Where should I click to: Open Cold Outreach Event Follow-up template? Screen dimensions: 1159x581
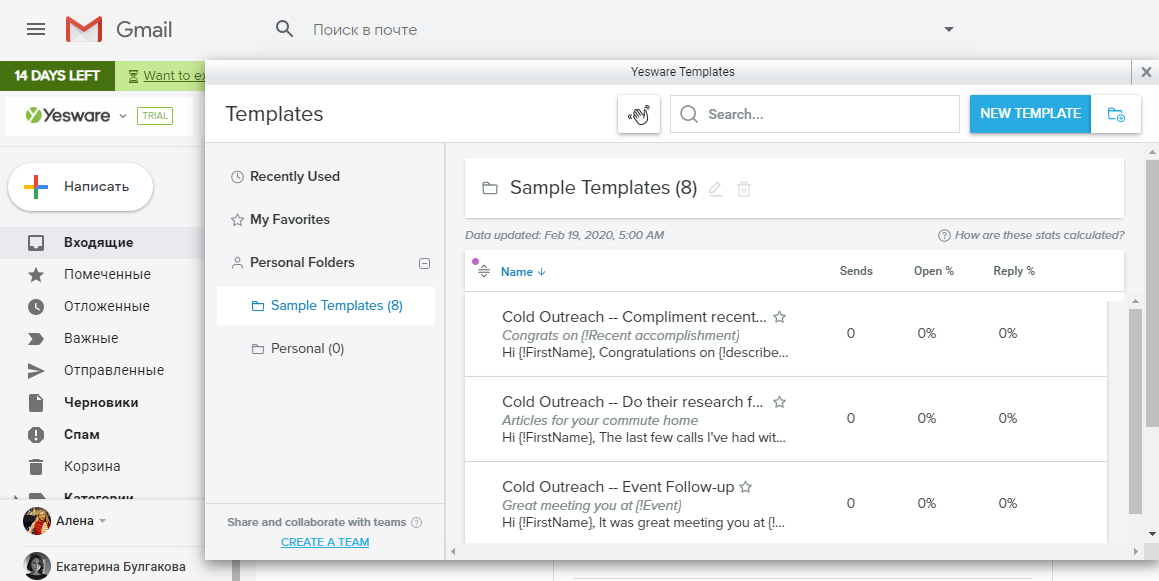pyautogui.click(x=618, y=487)
